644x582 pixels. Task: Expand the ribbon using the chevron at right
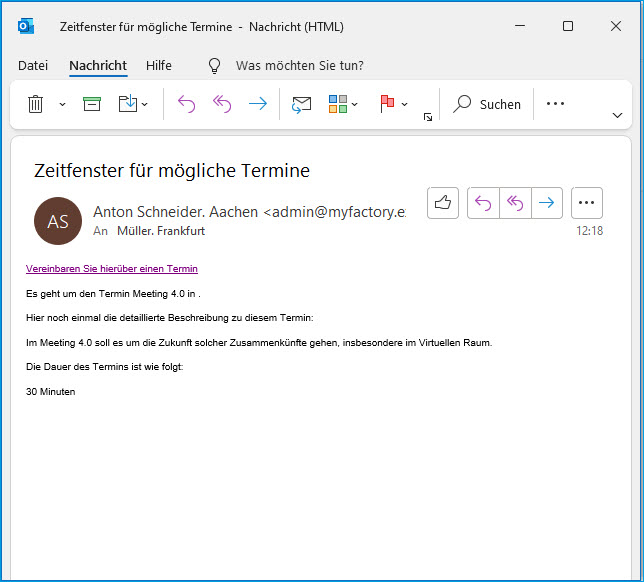(617, 116)
